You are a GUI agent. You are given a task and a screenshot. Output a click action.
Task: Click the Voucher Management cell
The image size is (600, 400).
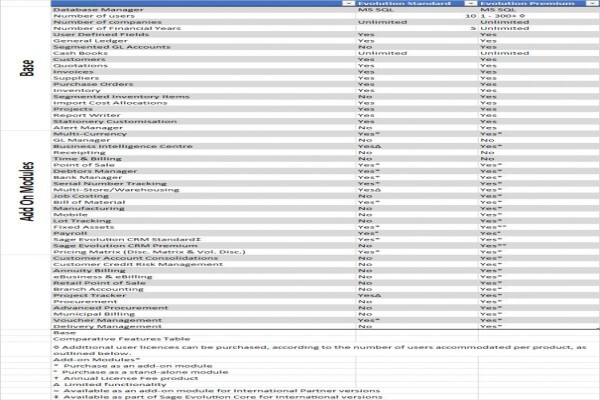click(x=203, y=320)
